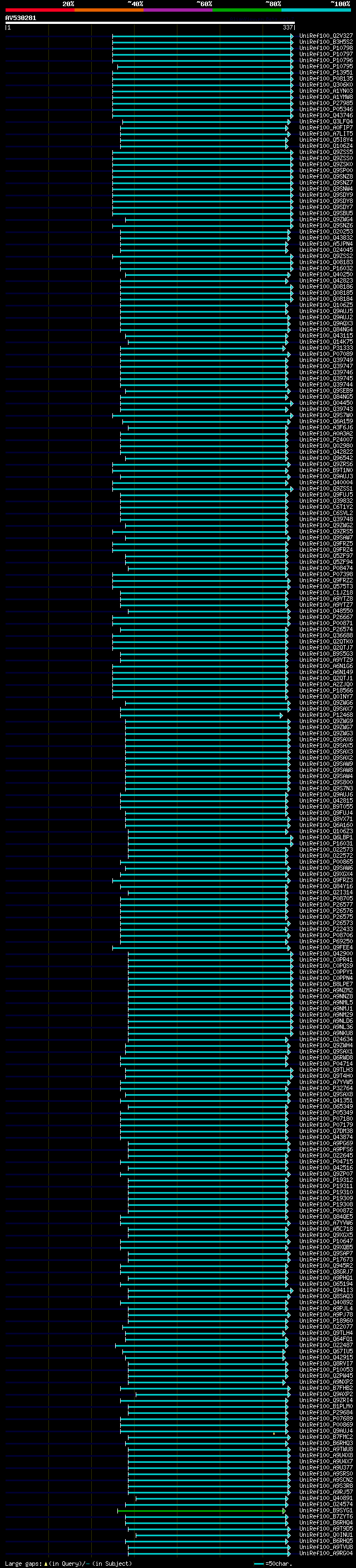Select the UniRef100_B9T055 label
The height and width of the screenshot is (1568, 356).
pyautogui.click(x=326, y=807)
